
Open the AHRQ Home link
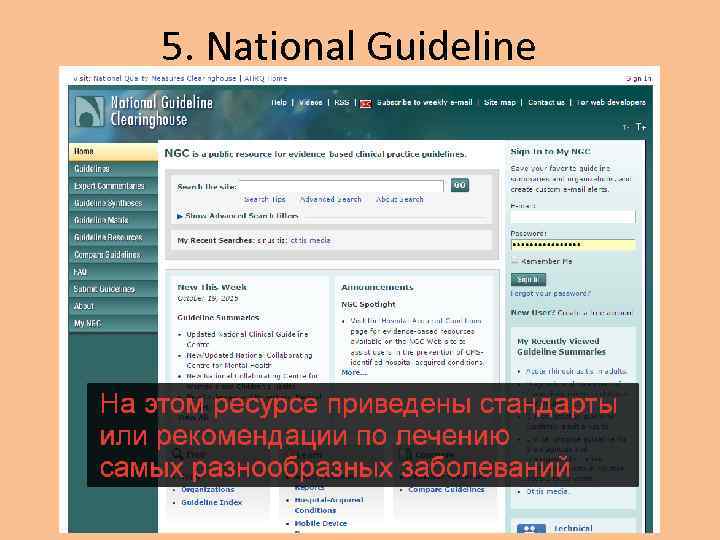click(265, 79)
